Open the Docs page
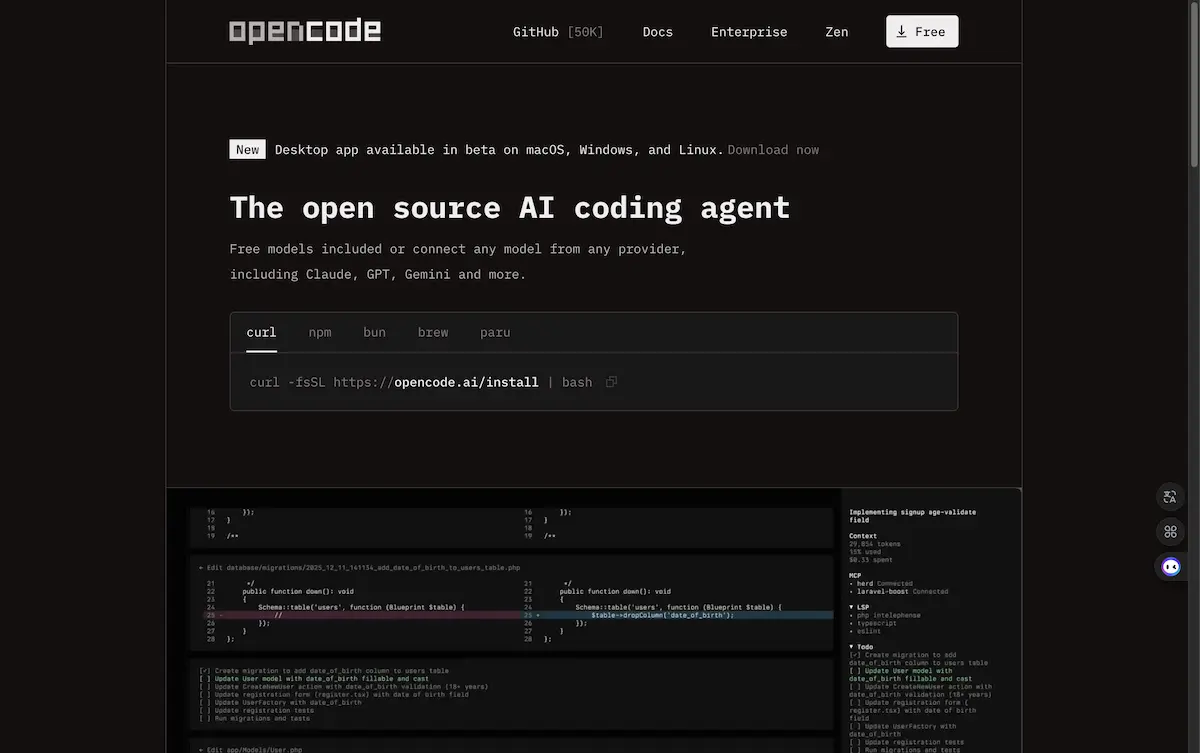 click(658, 31)
